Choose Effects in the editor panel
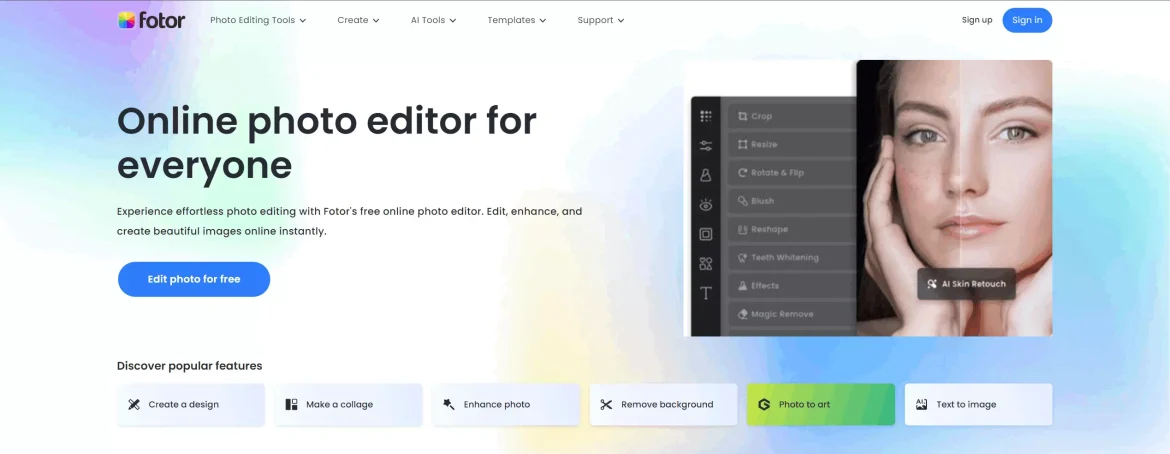This screenshot has width=1170, height=454. coord(792,286)
